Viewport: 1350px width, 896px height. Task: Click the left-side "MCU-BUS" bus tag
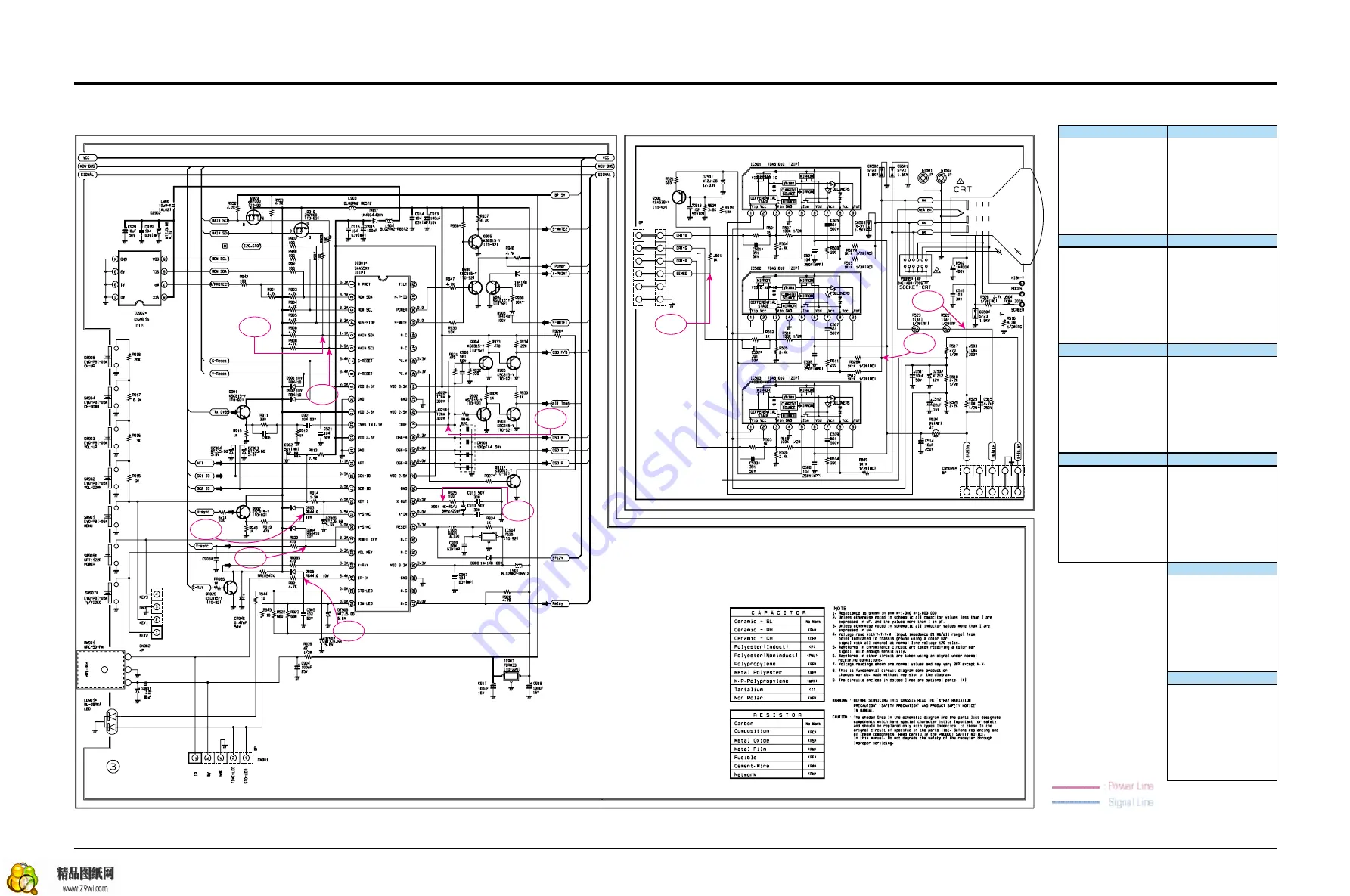[88, 166]
